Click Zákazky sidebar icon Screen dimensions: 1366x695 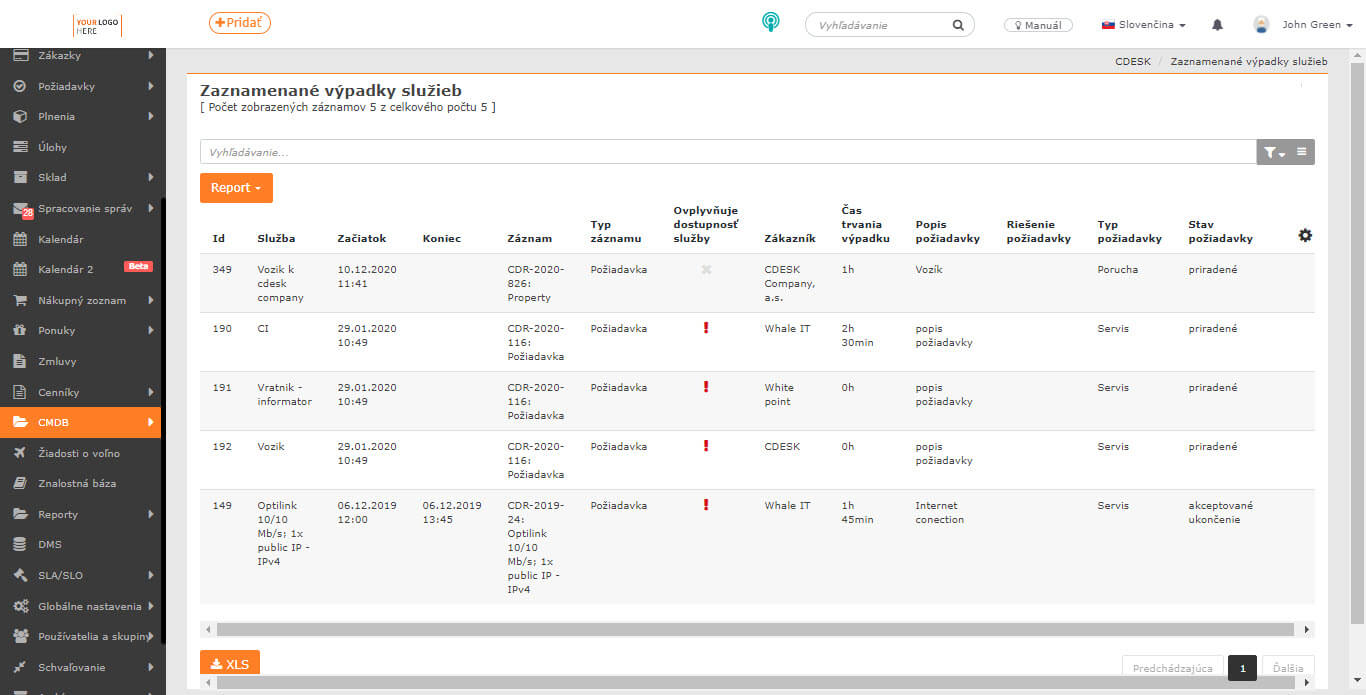20,55
